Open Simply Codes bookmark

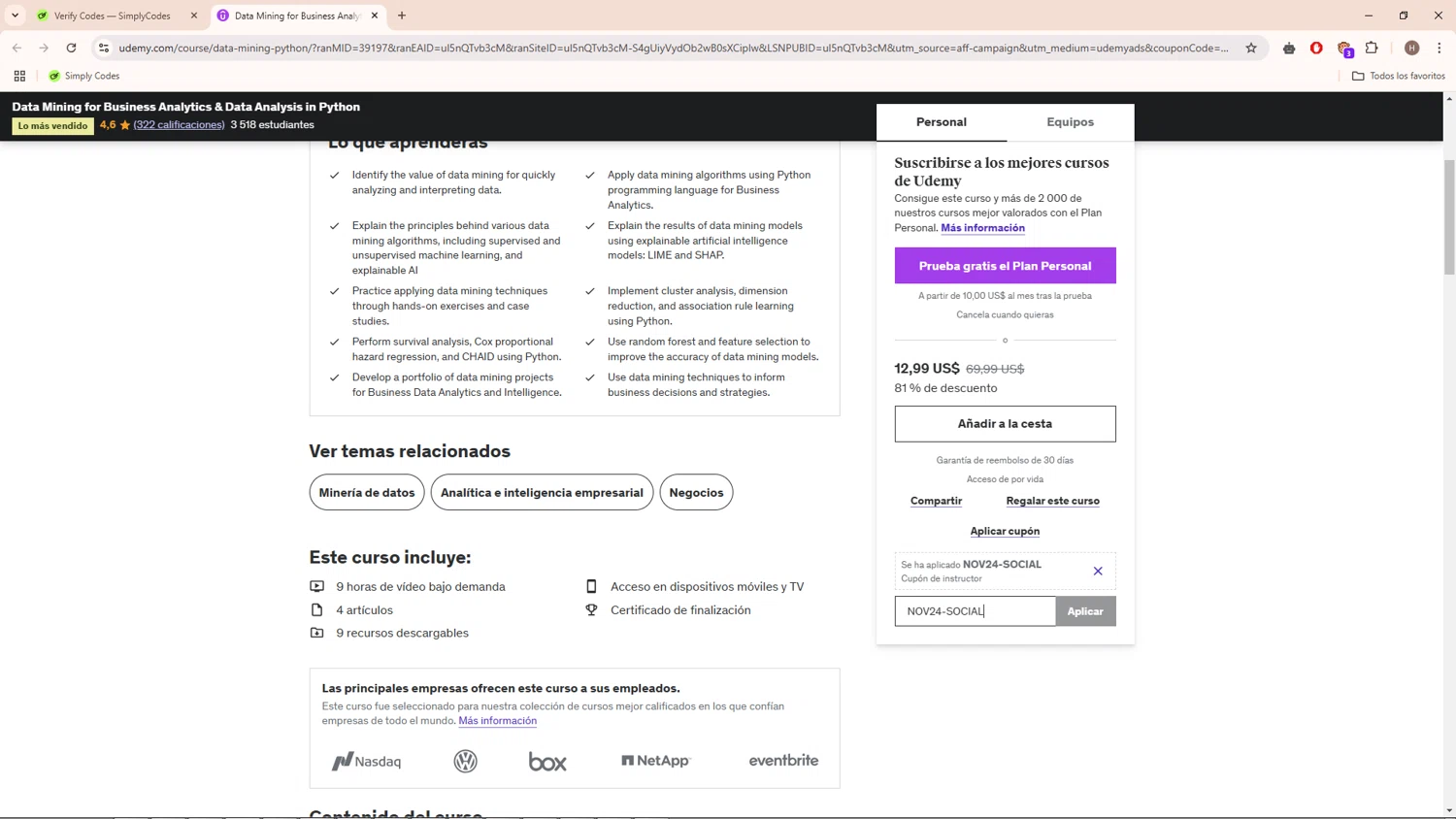tap(84, 76)
